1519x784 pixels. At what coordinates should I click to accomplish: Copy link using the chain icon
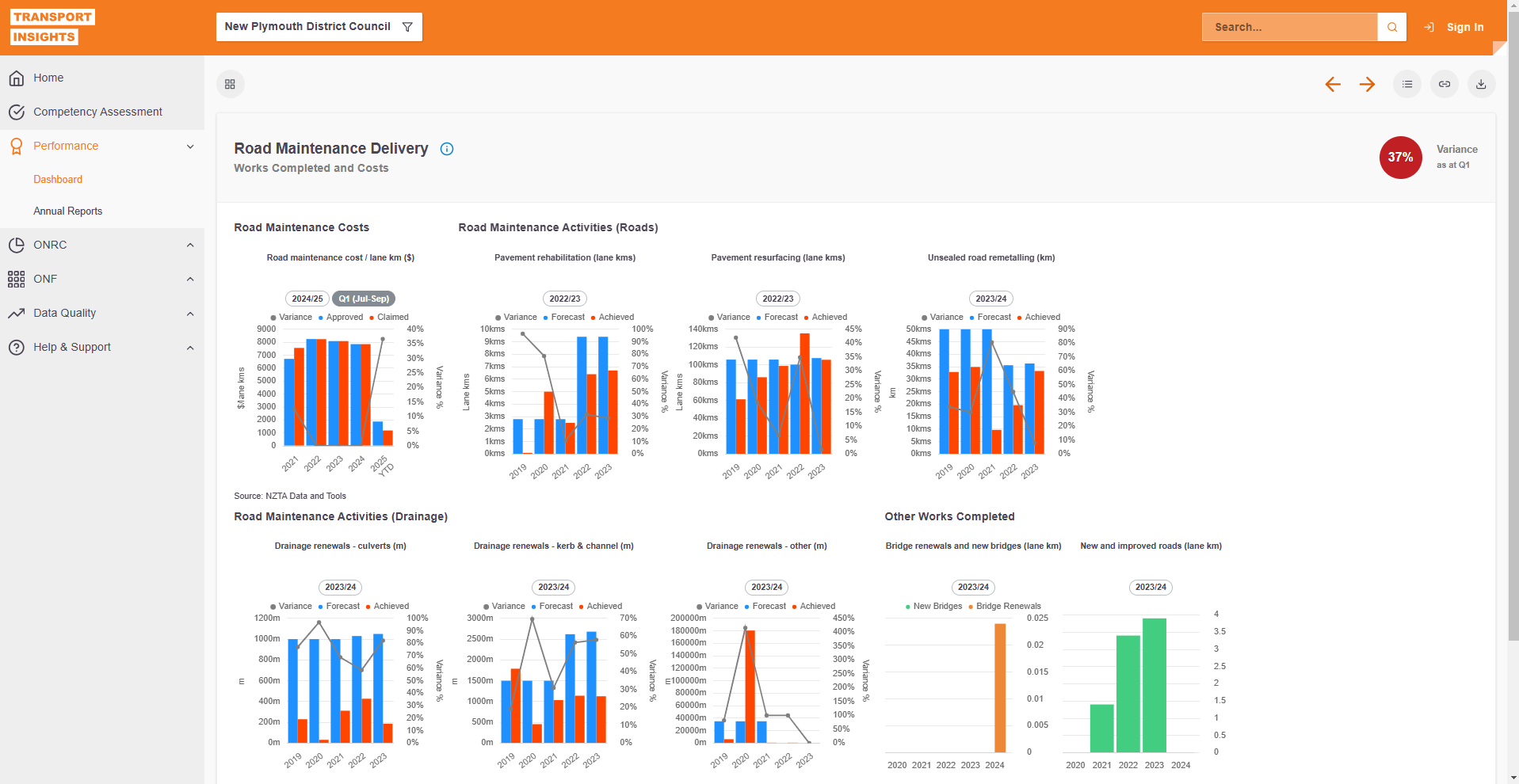1445,84
